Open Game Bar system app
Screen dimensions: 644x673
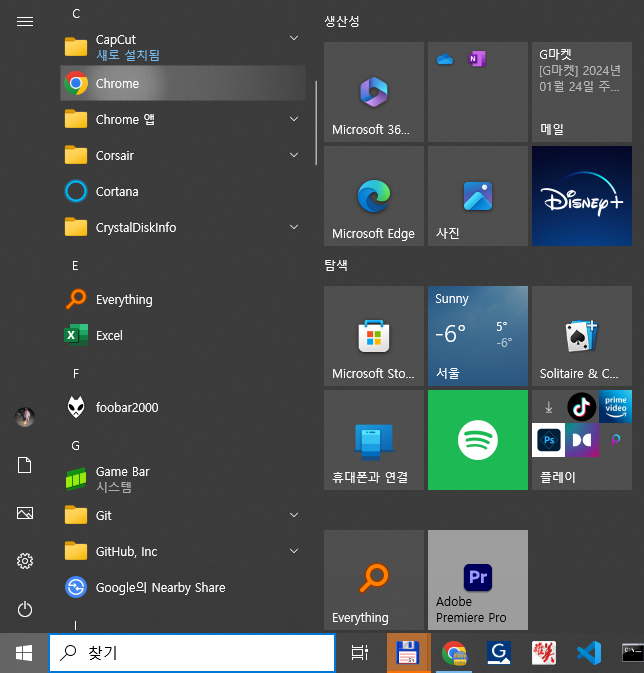point(183,479)
